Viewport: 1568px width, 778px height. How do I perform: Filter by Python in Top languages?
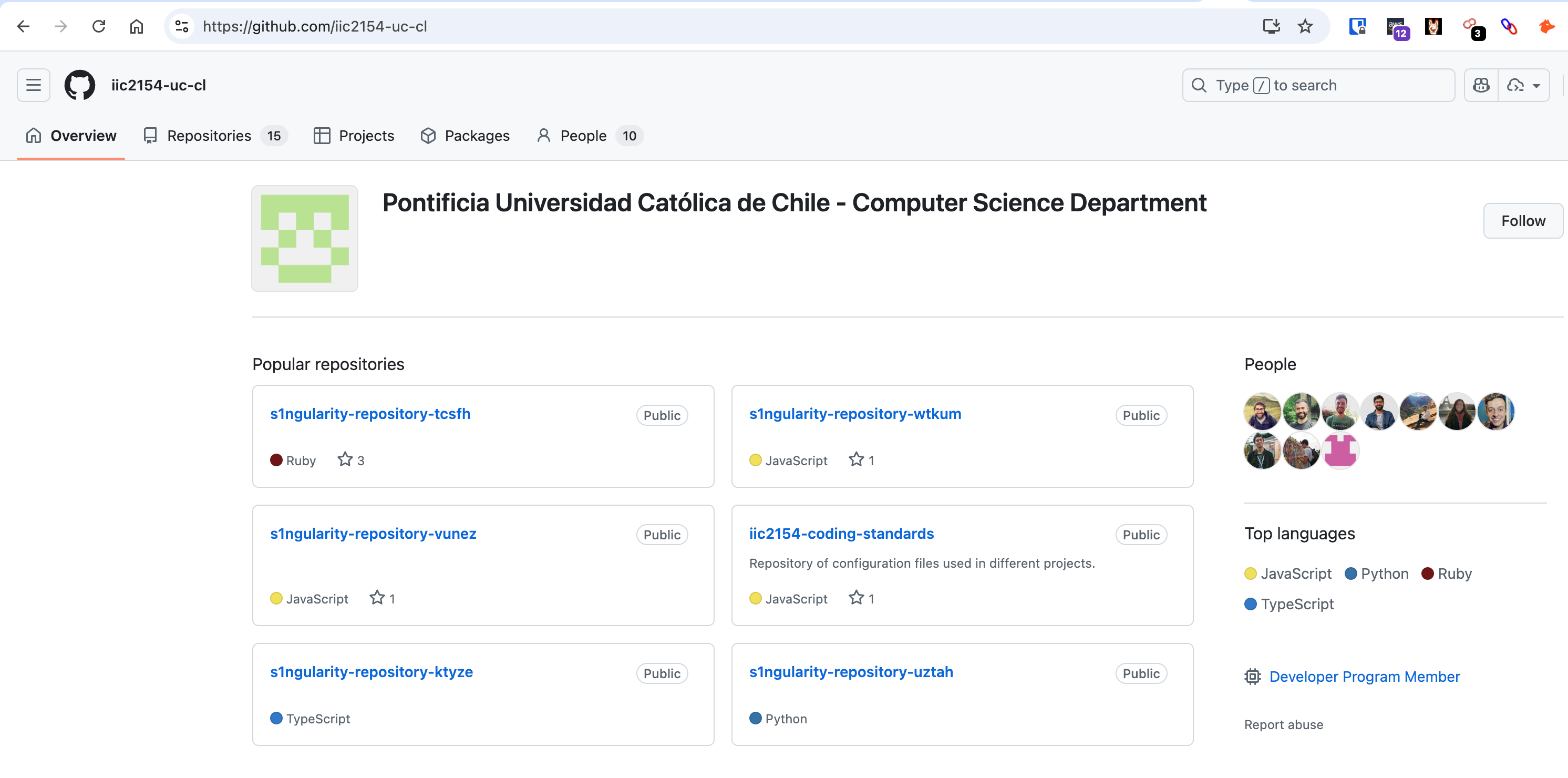[1376, 574]
